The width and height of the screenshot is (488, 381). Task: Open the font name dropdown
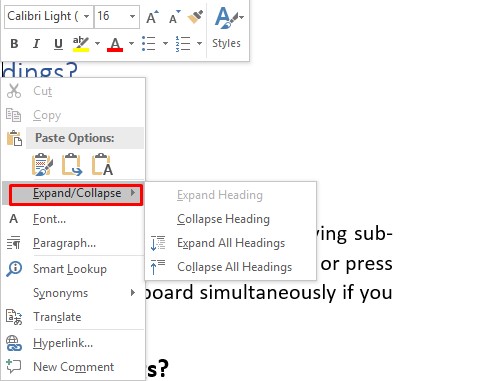click(86, 16)
